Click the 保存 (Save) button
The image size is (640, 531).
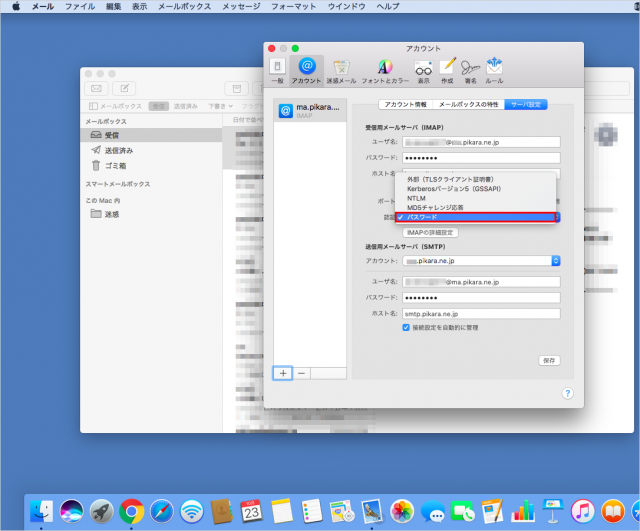(548, 360)
